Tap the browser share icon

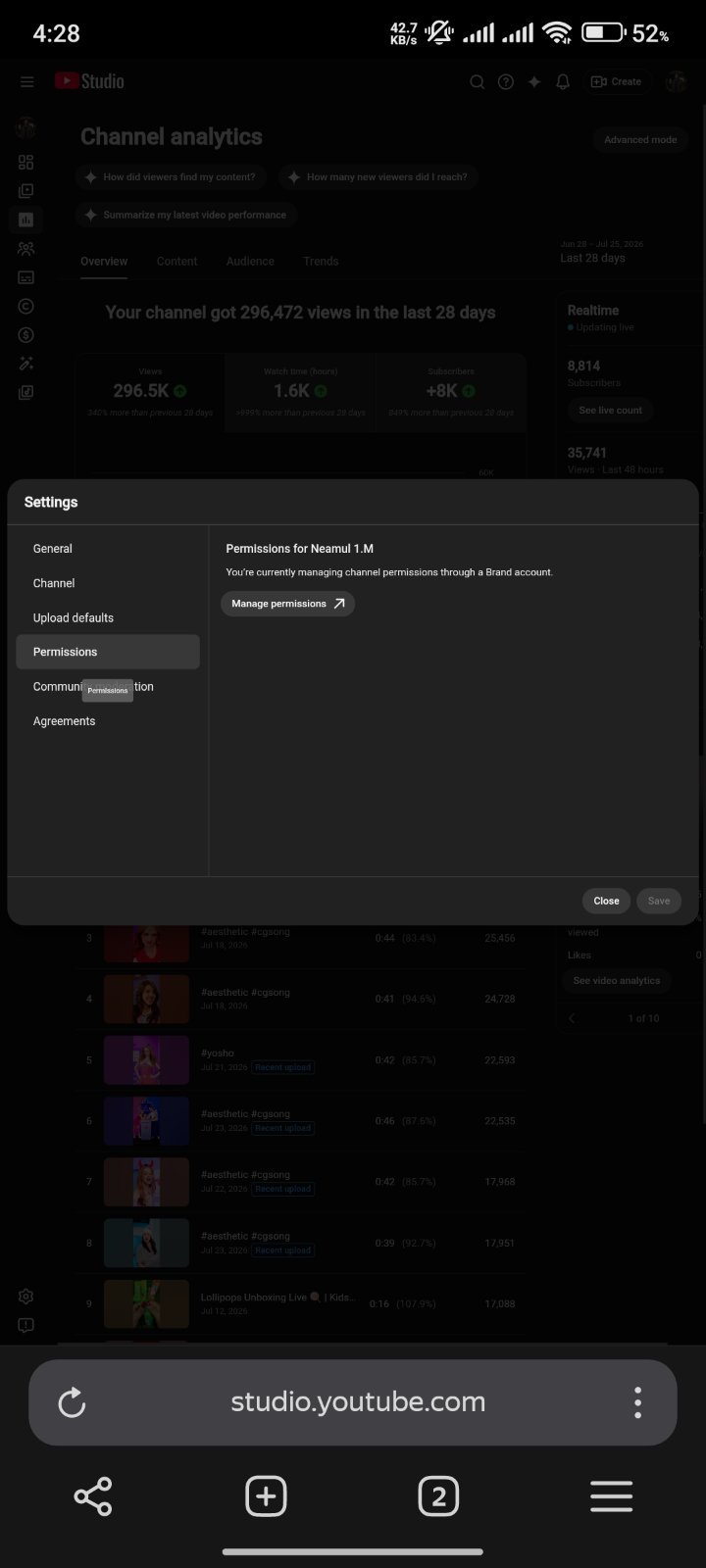click(x=93, y=1496)
